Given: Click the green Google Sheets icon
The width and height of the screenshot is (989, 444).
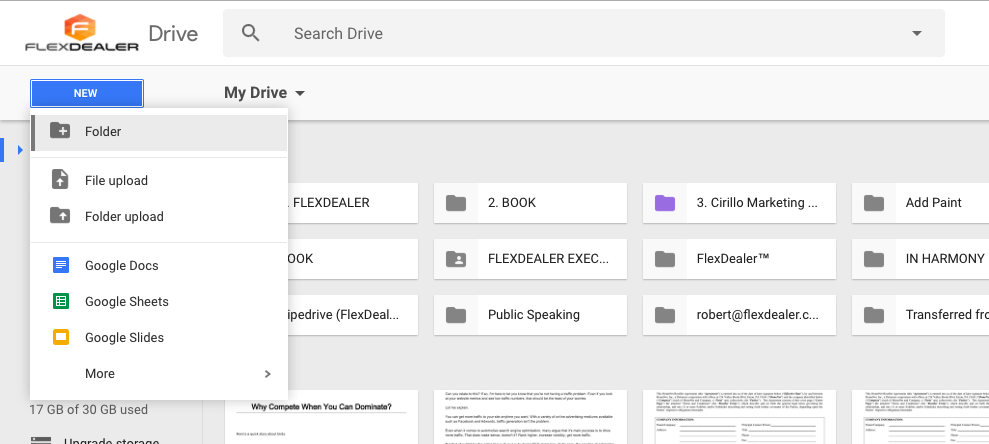Looking at the screenshot, I should (61, 302).
